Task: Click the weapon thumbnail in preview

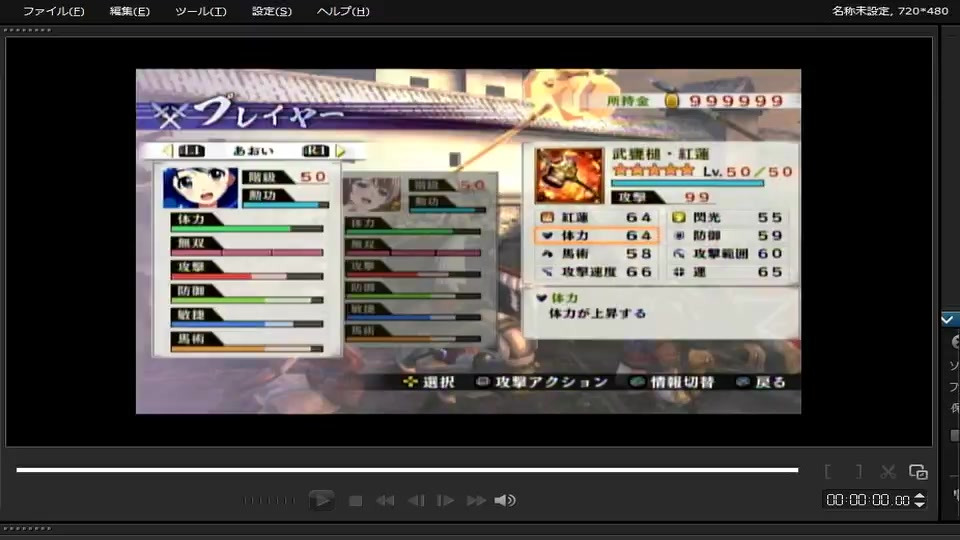Action: coord(569,176)
